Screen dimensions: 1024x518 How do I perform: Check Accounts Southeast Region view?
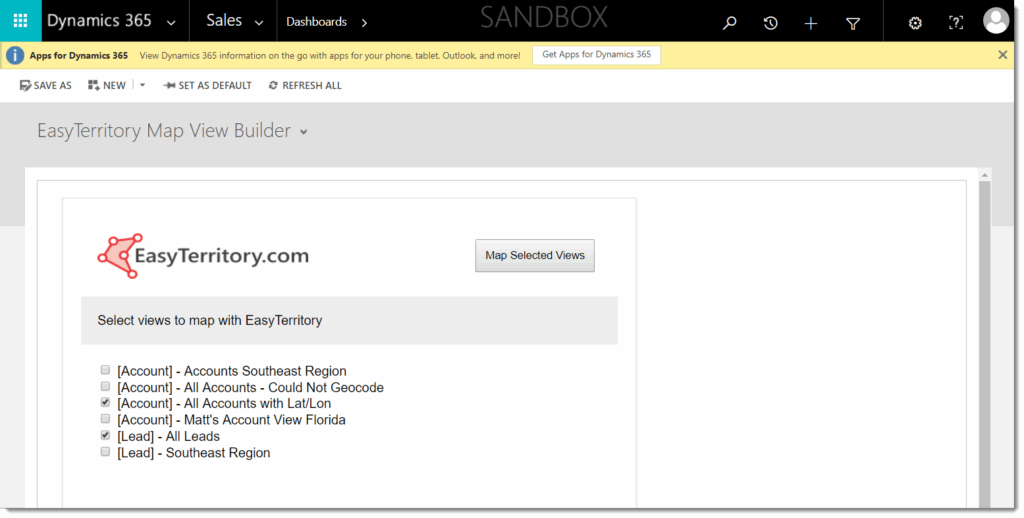(x=106, y=371)
